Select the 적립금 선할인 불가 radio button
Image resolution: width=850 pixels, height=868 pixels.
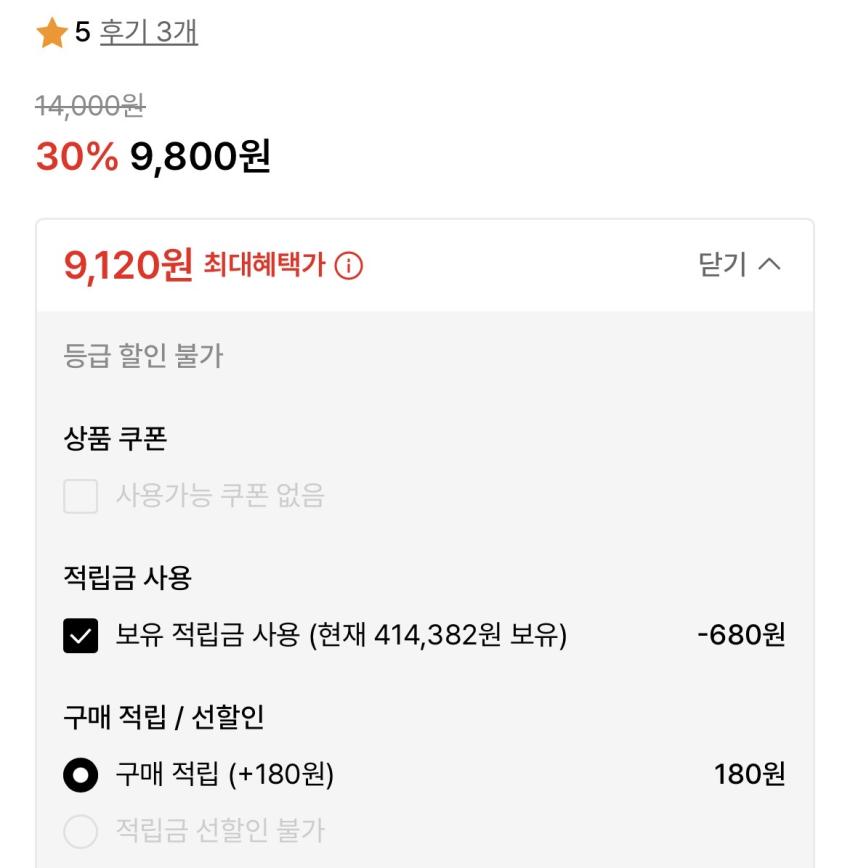pyautogui.click(x=81, y=830)
